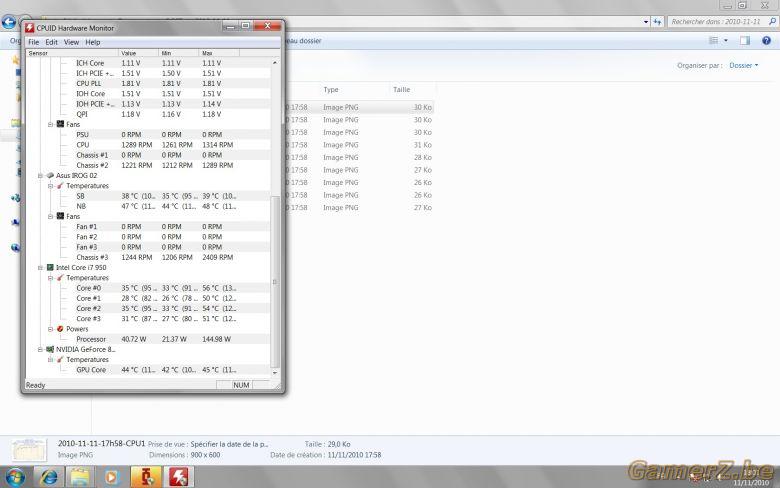Select the ICH Core voltage row
Viewport: 780px width, 488px height.
(x=148, y=63)
